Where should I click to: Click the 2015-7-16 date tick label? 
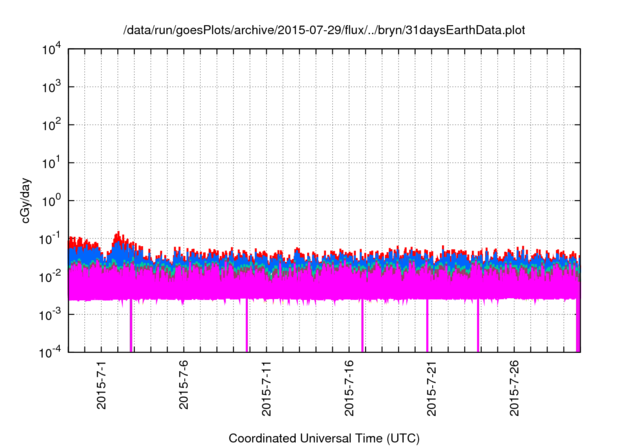pos(349,388)
